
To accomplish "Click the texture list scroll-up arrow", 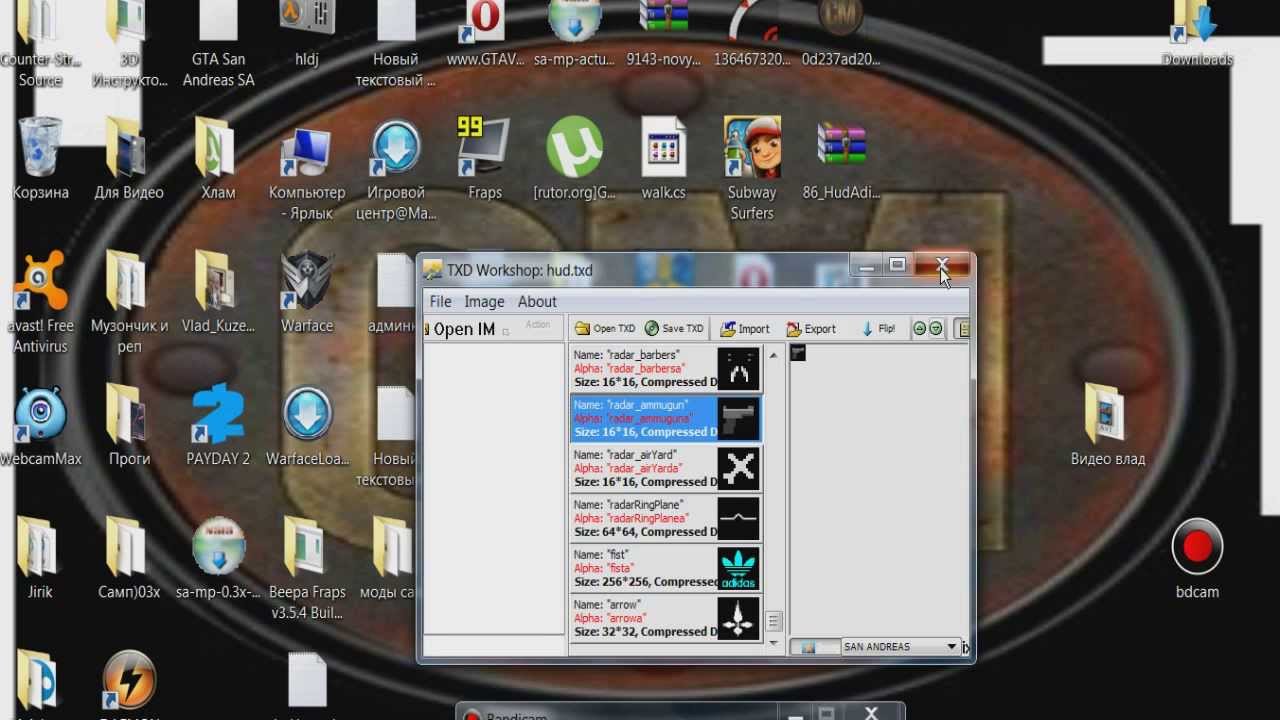I will click(773, 355).
